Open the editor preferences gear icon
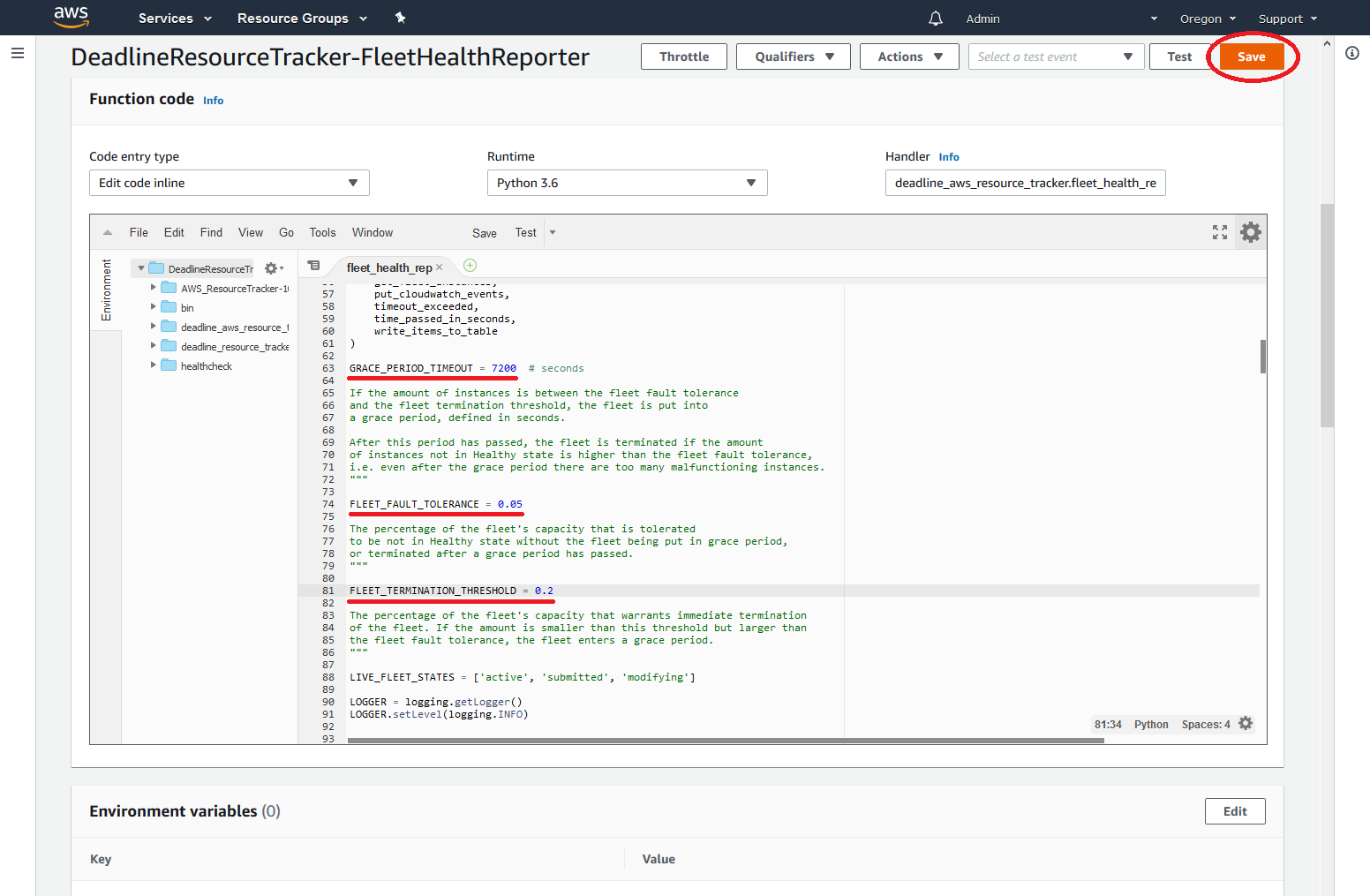Viewport: 1370px width, 896px height. tap(1250, 232)
